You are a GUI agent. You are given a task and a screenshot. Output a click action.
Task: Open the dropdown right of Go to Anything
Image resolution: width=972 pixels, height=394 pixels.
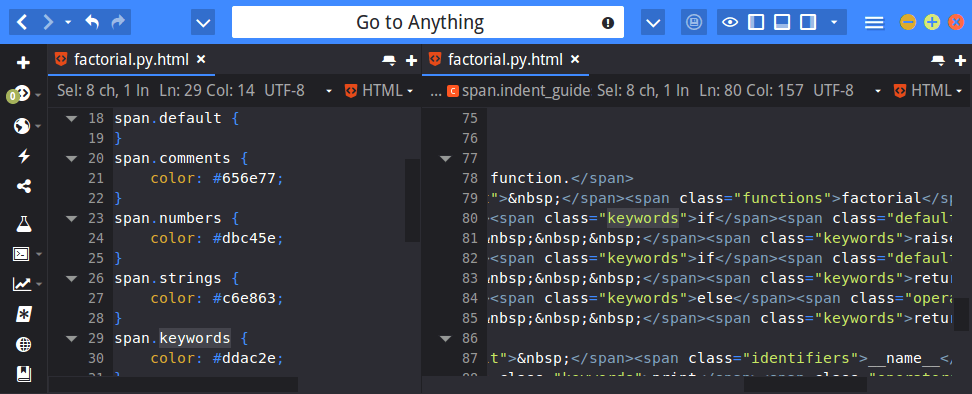(653, 23)
